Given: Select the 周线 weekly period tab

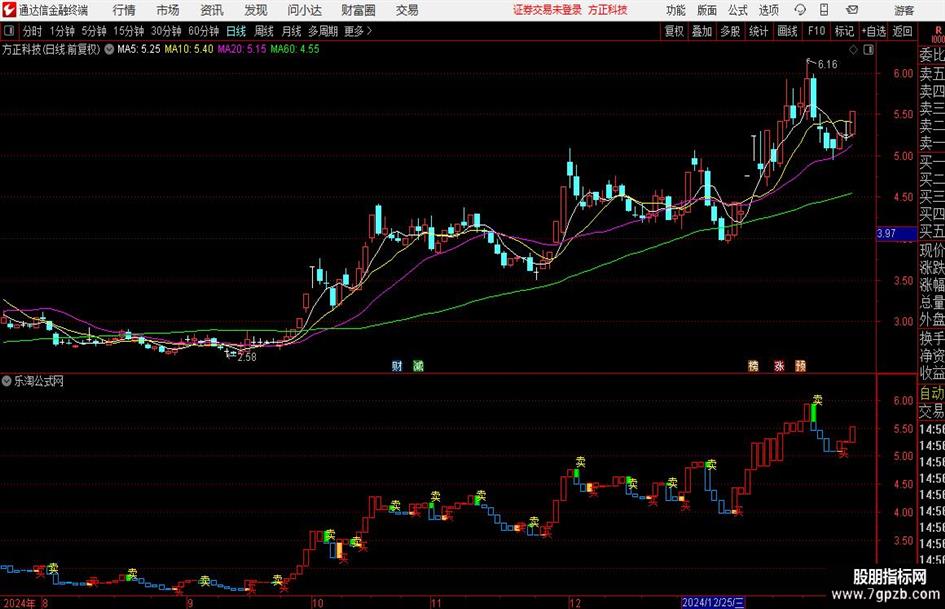Looking at the screenshot, I should click(264, 31).
